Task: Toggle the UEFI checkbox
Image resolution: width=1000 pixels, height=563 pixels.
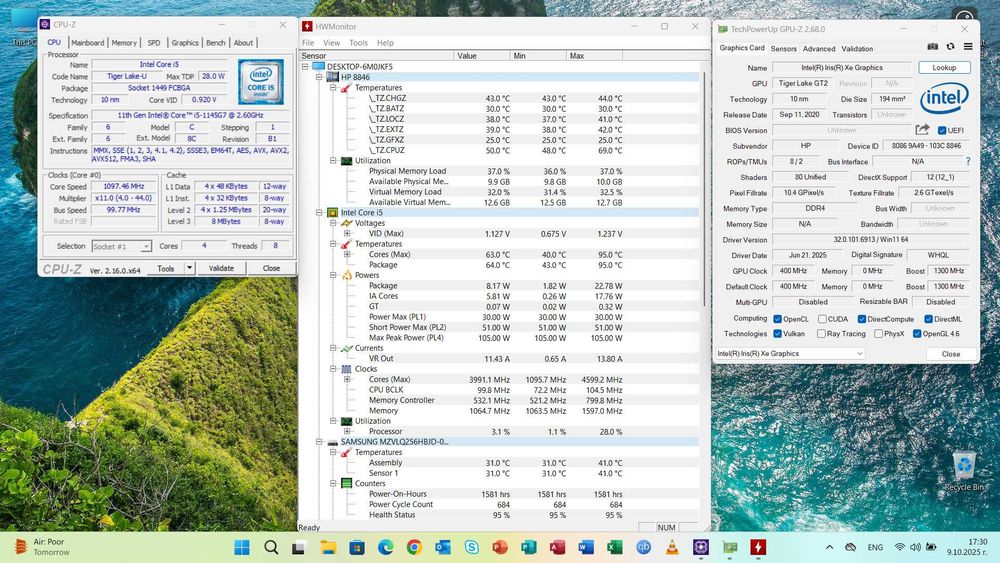Action: pos(942,130)
